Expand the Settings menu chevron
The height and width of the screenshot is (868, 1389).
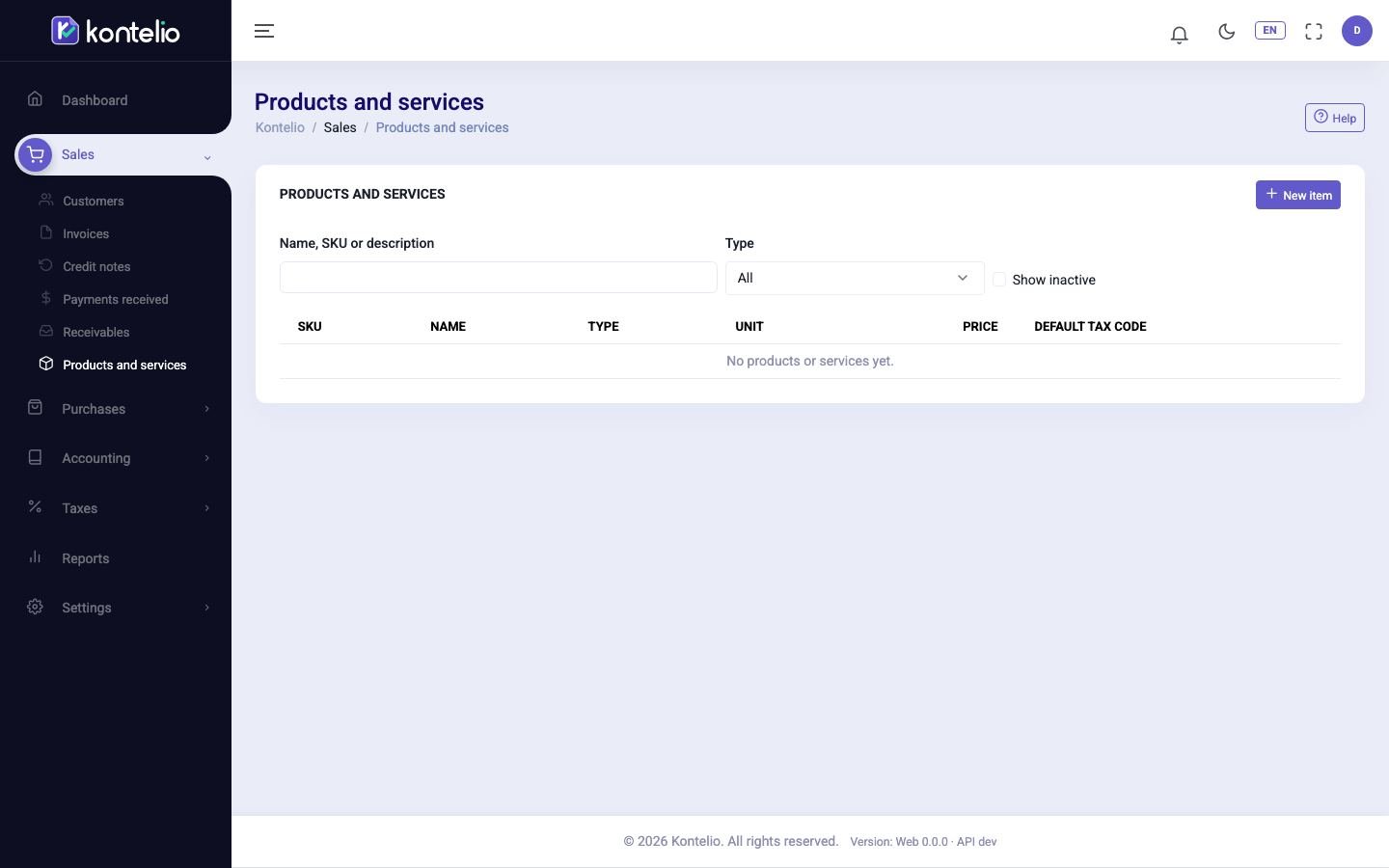pos(206,608)
